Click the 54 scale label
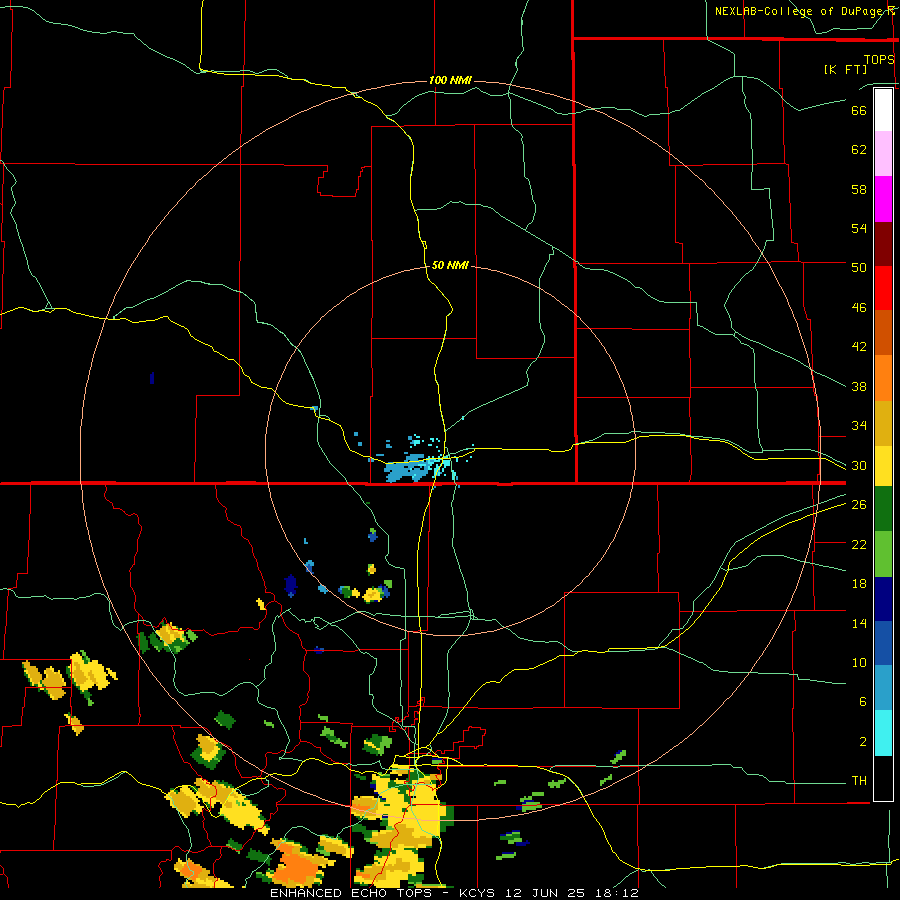 (x=859, y=228)
